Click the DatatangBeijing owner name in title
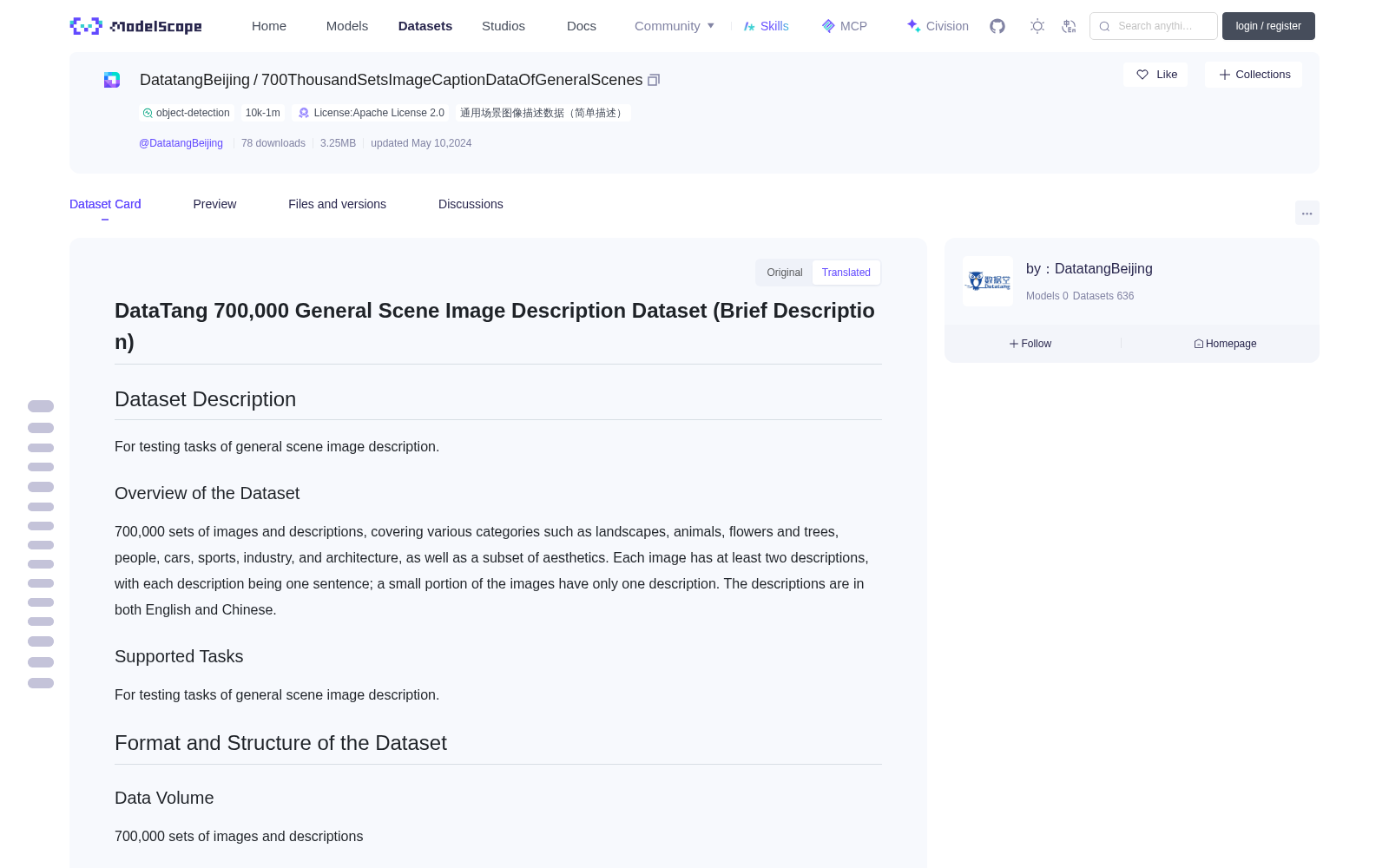Screen dimensions: 1389x868 pos(194,80)
